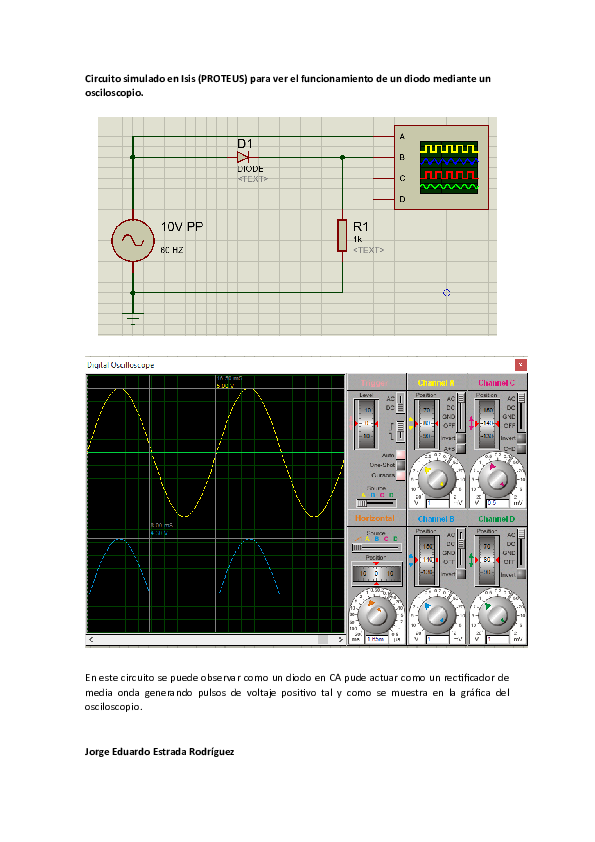Click oscilloscope pin A label

[x=402, y=137]
